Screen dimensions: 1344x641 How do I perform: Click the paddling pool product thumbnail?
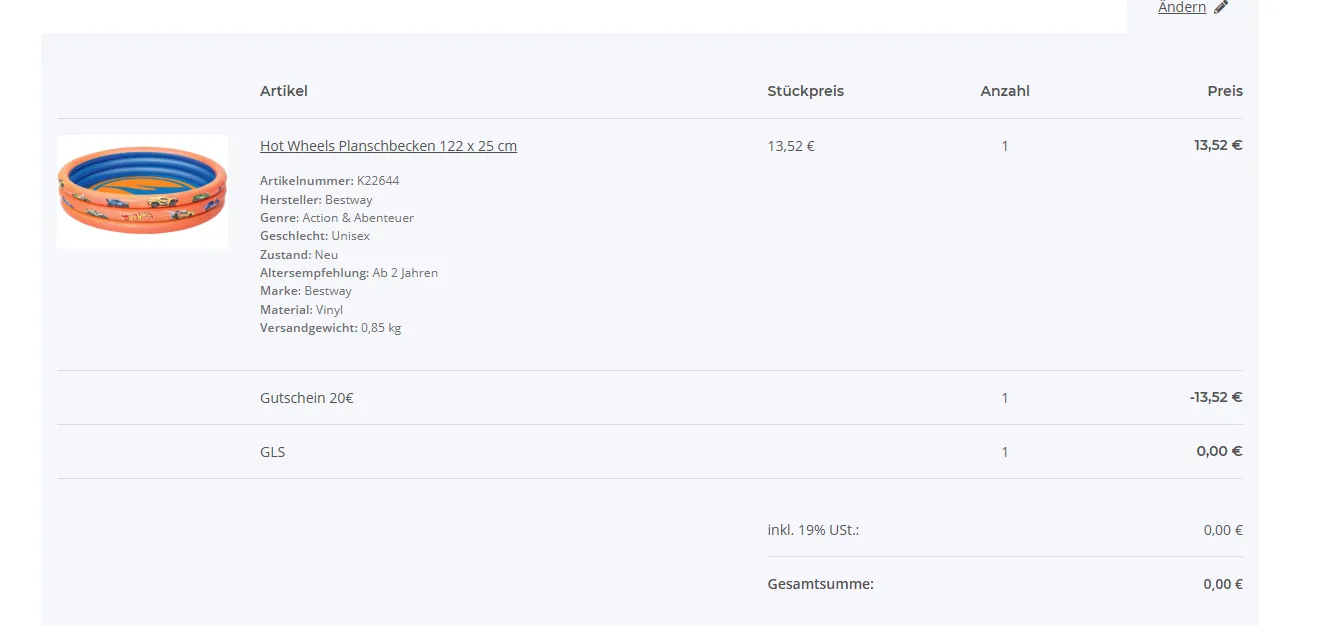(x=142, y=192)
